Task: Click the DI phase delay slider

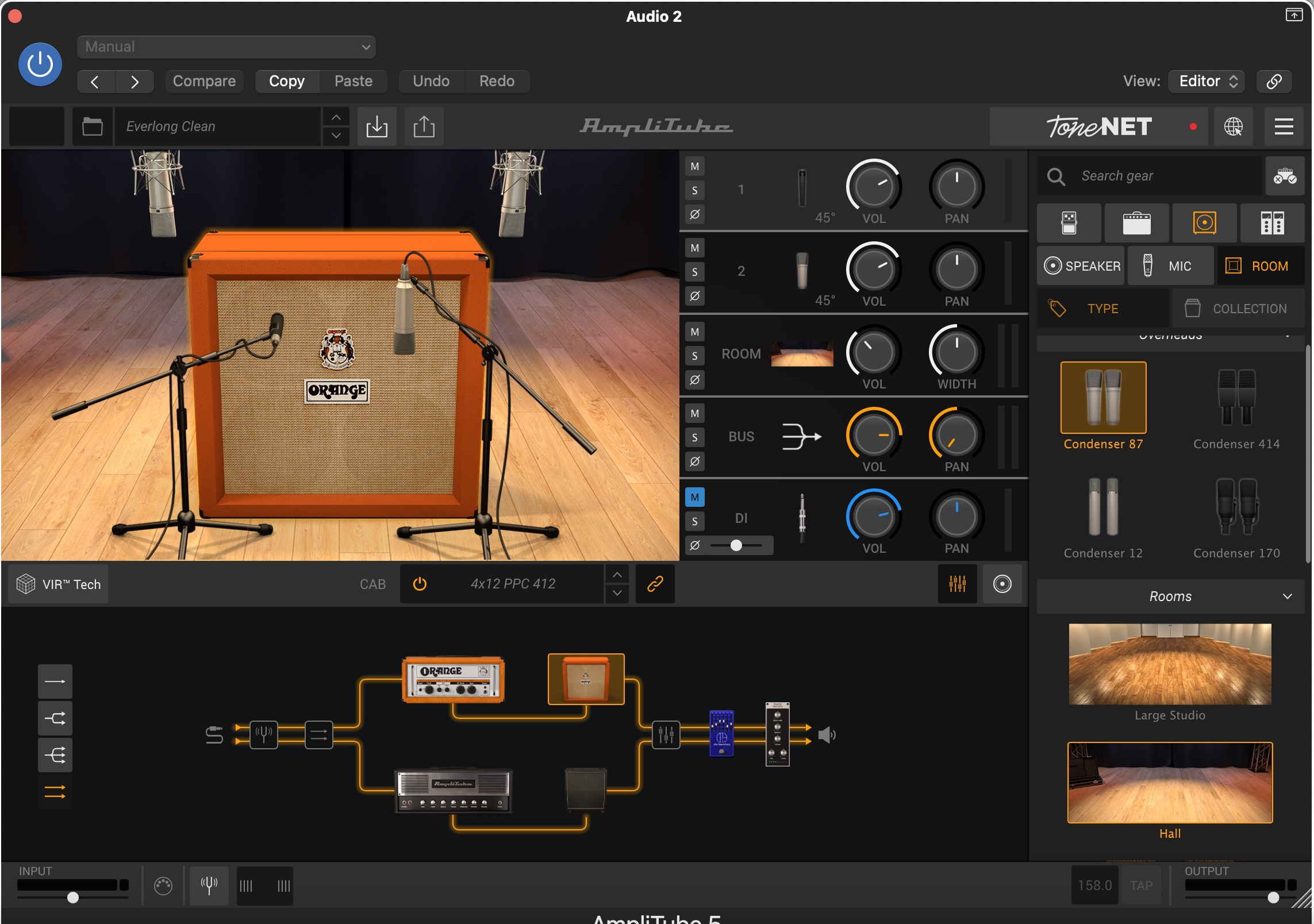Action: tap(736, 545)
